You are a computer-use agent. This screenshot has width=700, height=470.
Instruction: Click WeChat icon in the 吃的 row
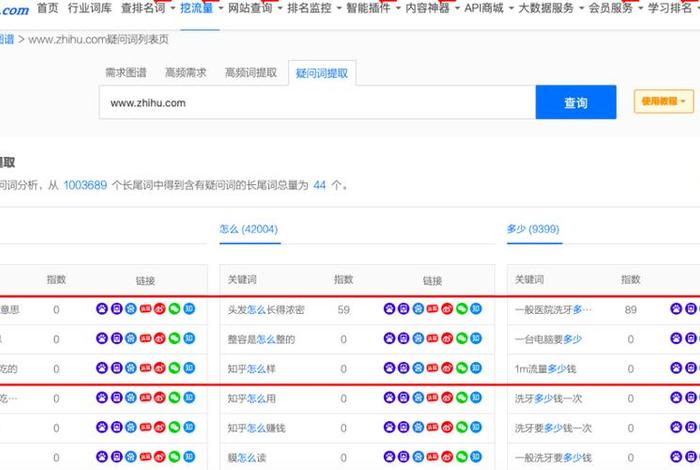pos(174,368)
